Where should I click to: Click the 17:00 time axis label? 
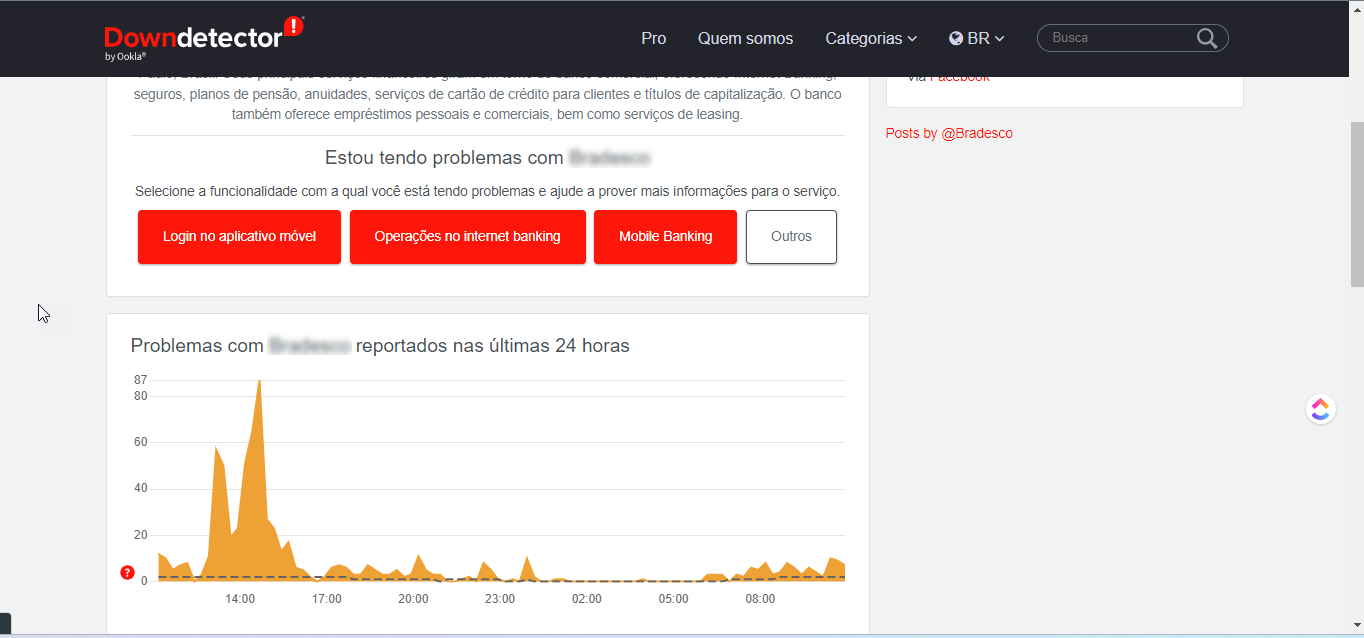(x=326, y=599)
